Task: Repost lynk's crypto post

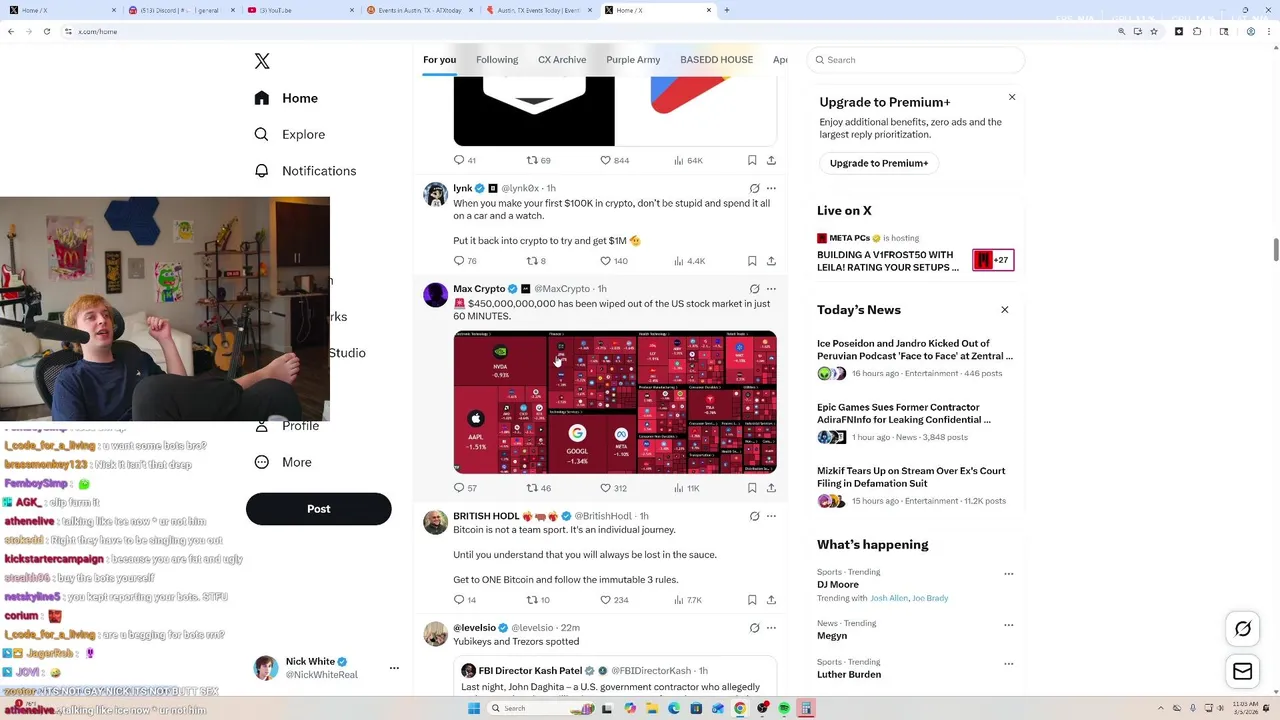Action: (536, 261)
